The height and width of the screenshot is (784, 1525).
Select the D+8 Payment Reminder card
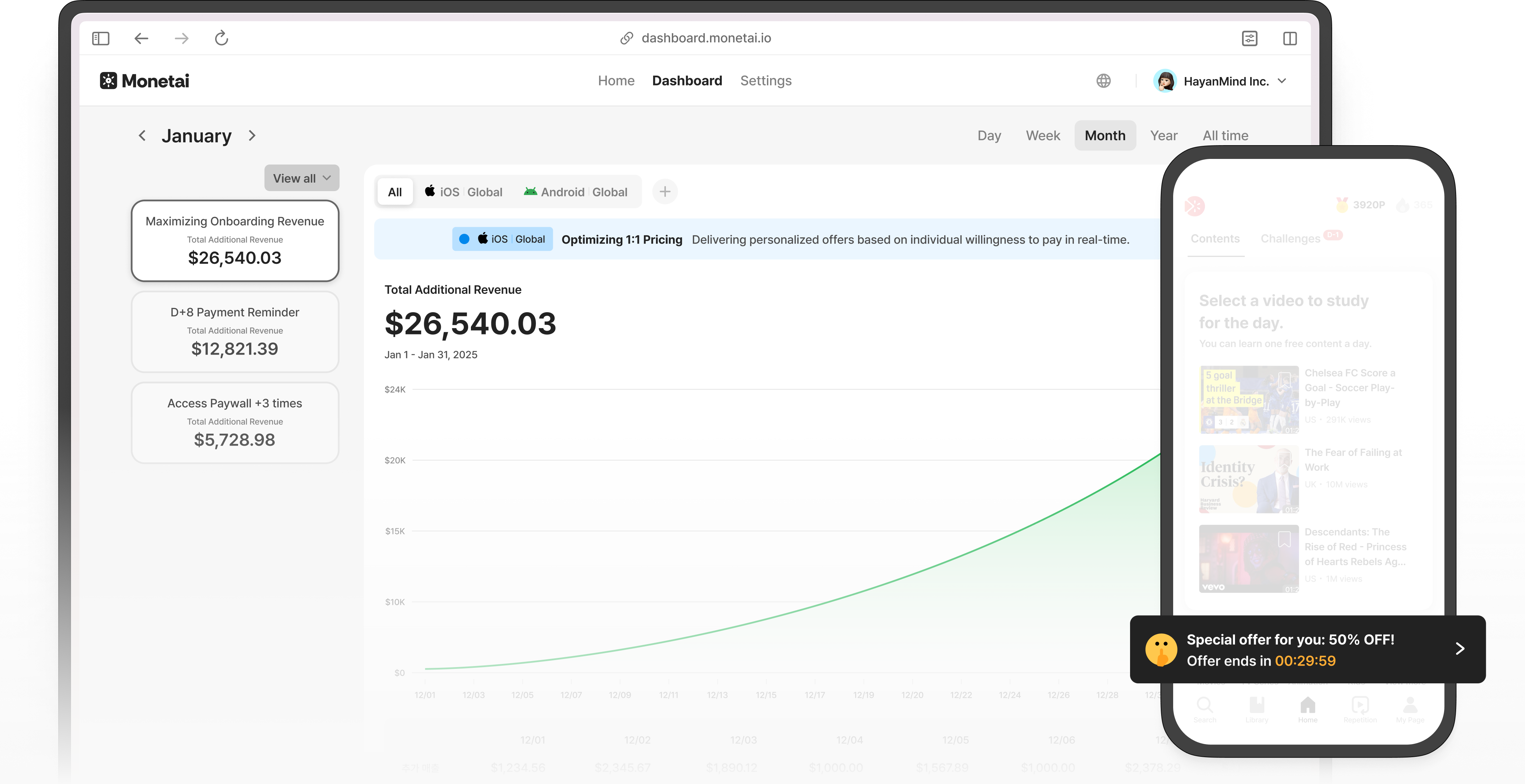tap(235, 331)
